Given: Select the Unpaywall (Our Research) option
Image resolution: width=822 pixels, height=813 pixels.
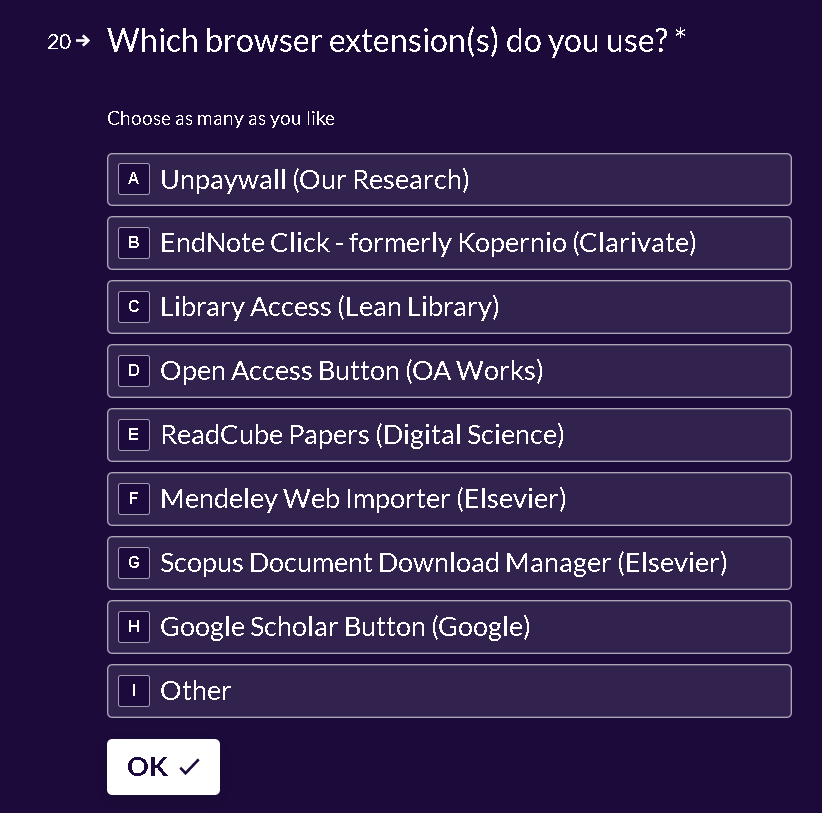Looking at the screenshot, I should pyautogui.click(x=449, y=179).
